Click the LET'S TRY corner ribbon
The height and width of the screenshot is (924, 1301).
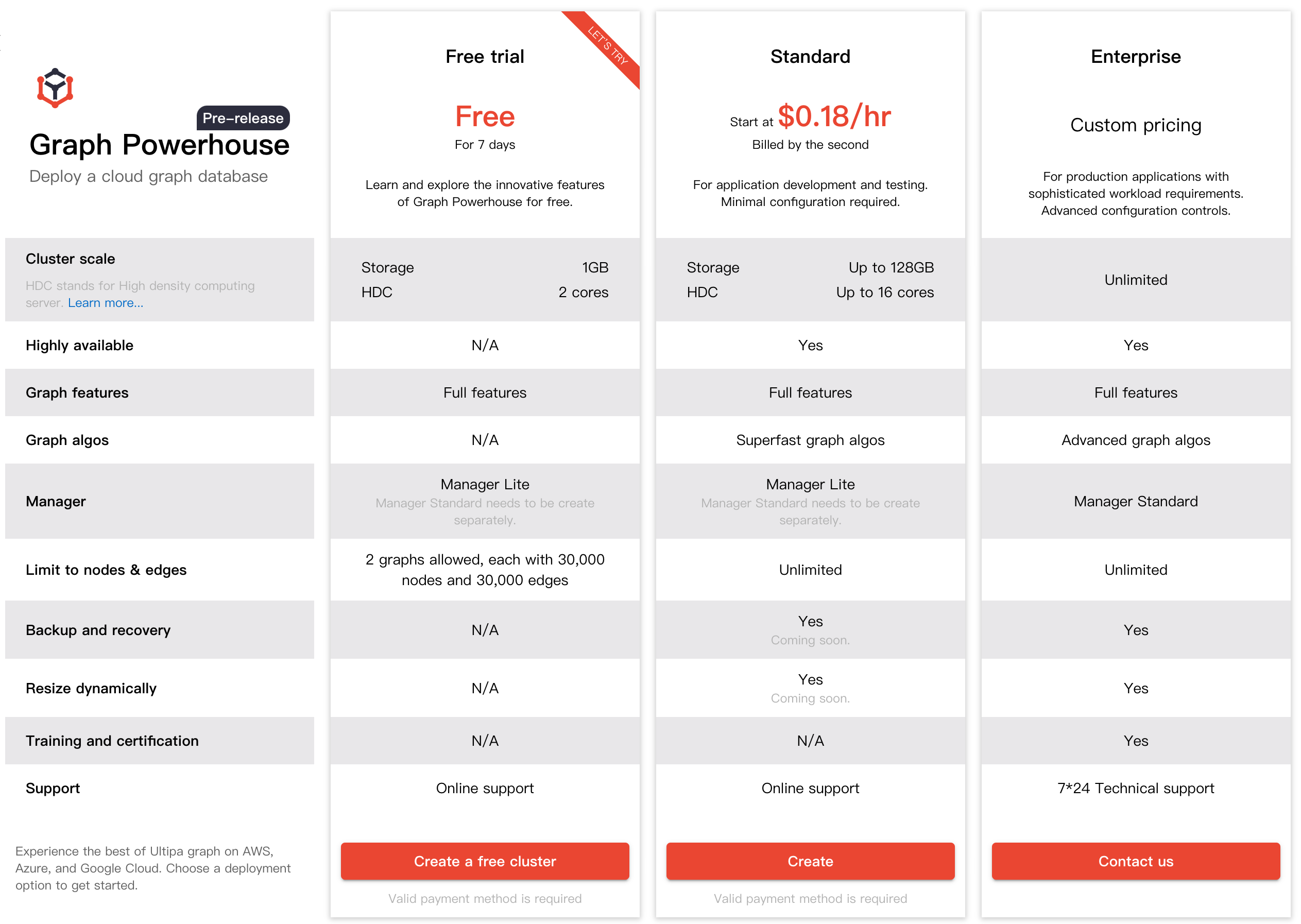pos(608,45)
